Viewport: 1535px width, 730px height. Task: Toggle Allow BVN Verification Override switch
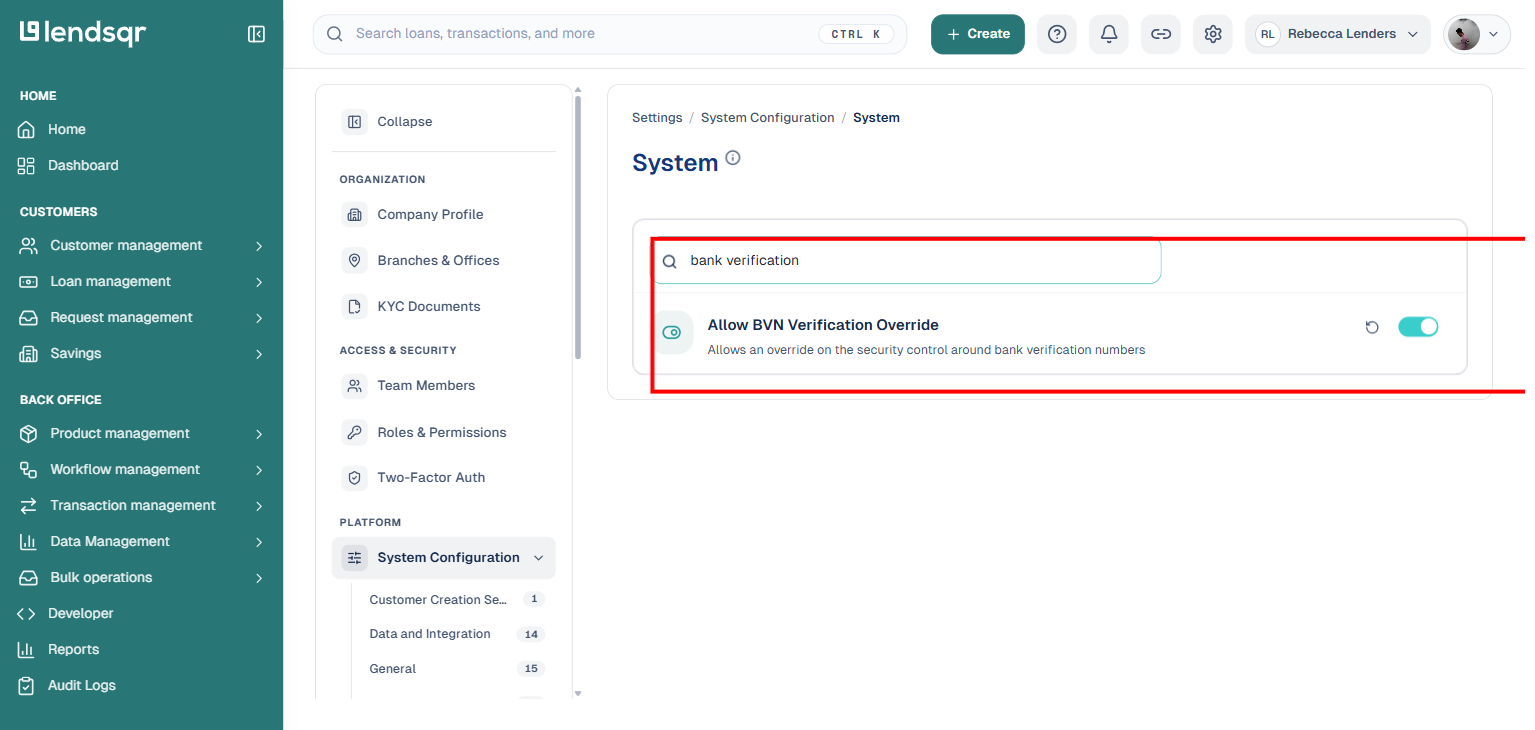1418,327
